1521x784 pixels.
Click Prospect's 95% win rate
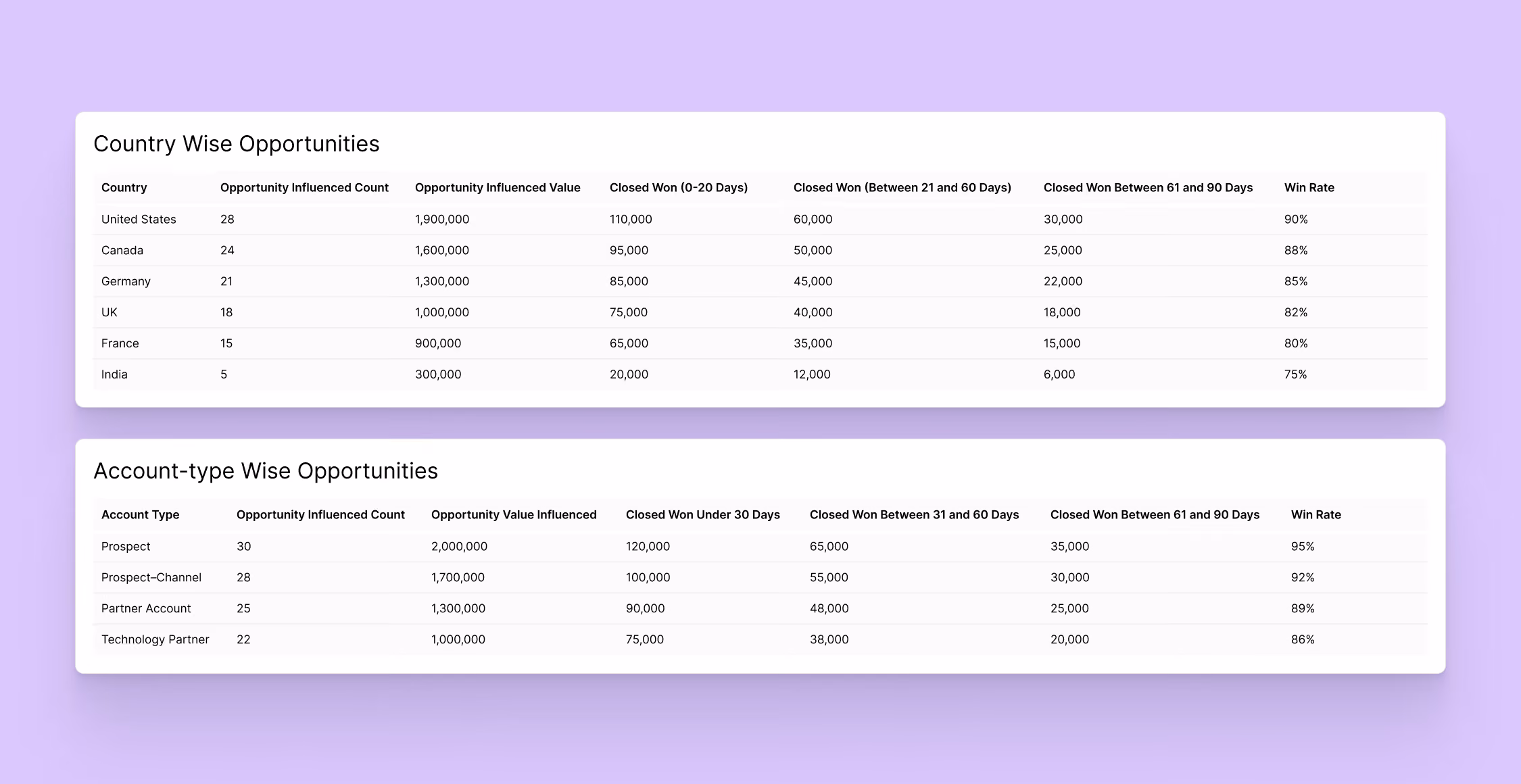(1303, 547)
